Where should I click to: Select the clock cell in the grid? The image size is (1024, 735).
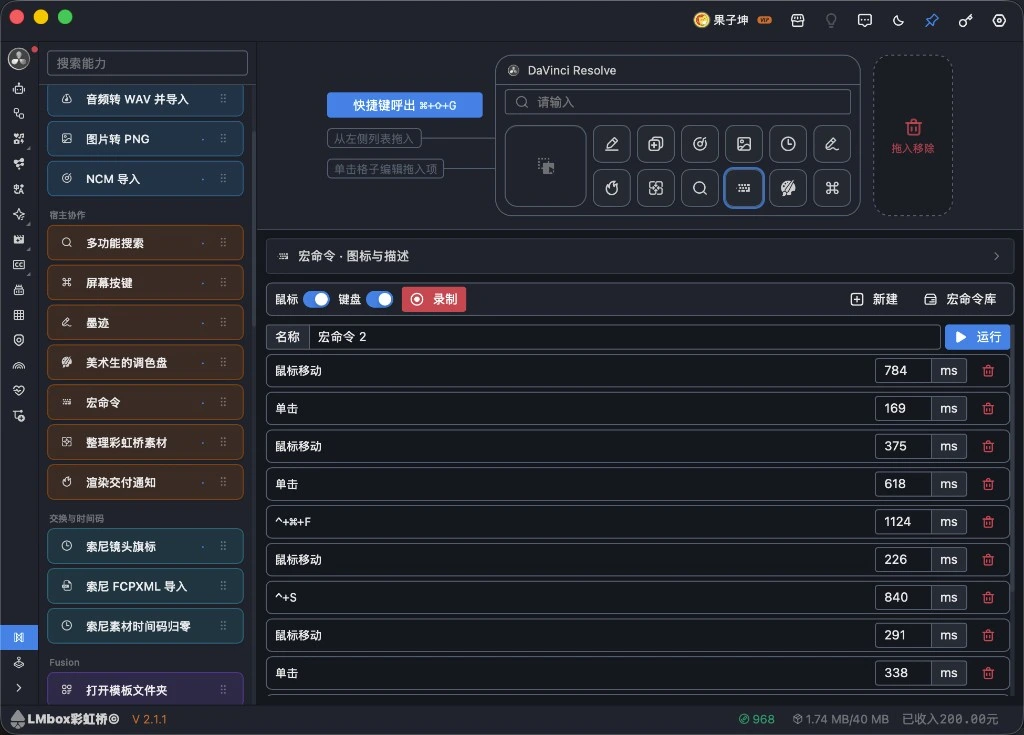788,144
